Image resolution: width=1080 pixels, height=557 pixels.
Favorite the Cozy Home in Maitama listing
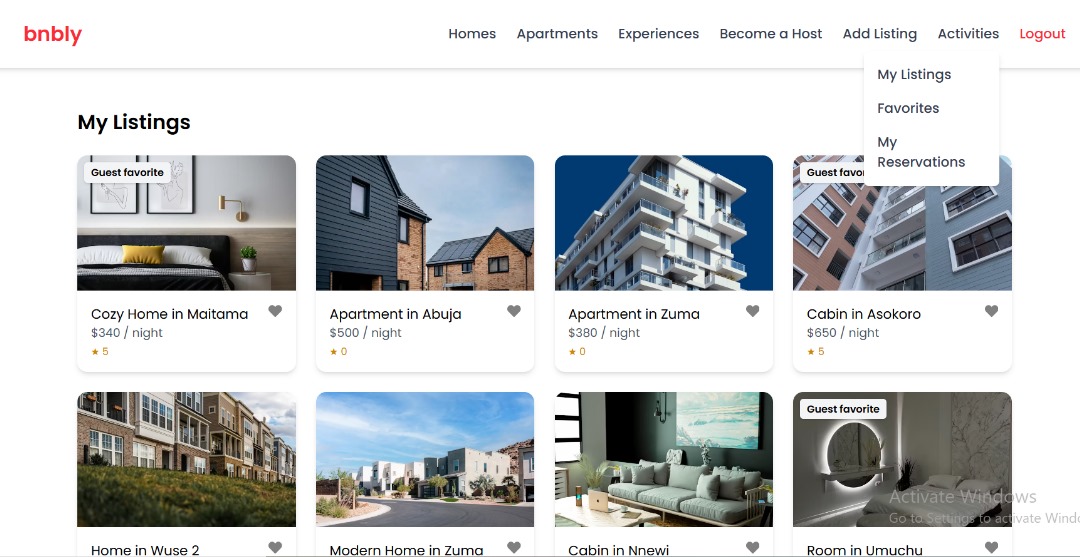[x=275, y=311]
